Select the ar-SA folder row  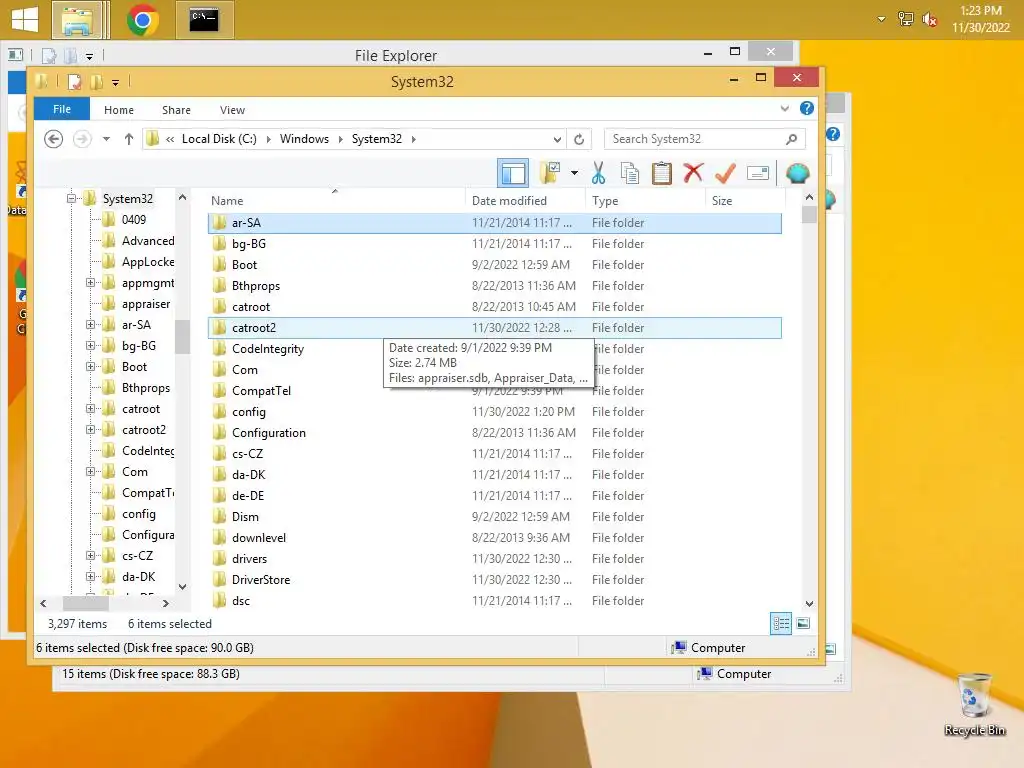point(494,223)
